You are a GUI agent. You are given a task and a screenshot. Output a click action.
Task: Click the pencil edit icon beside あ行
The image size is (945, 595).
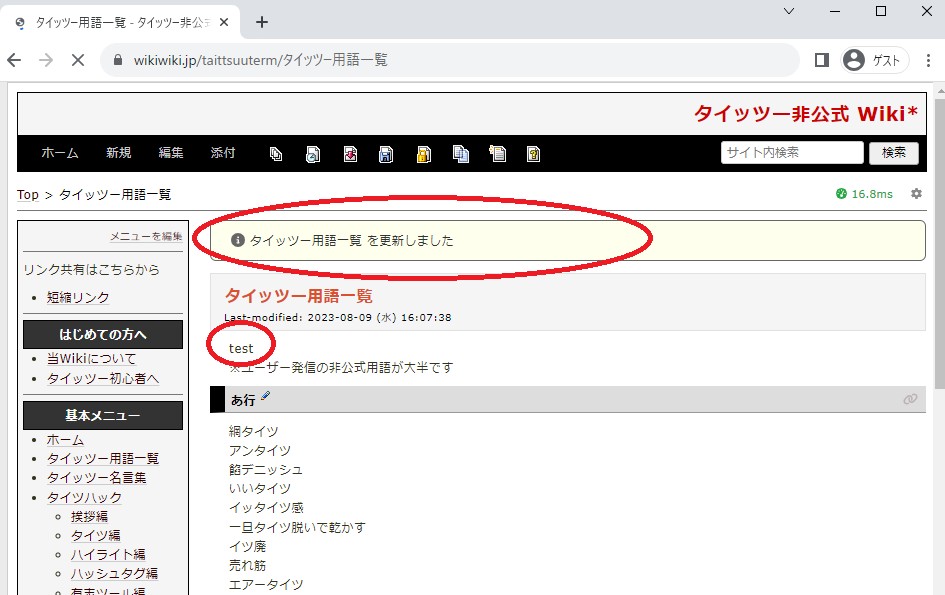pyautogui.click(x=265, y=398)
